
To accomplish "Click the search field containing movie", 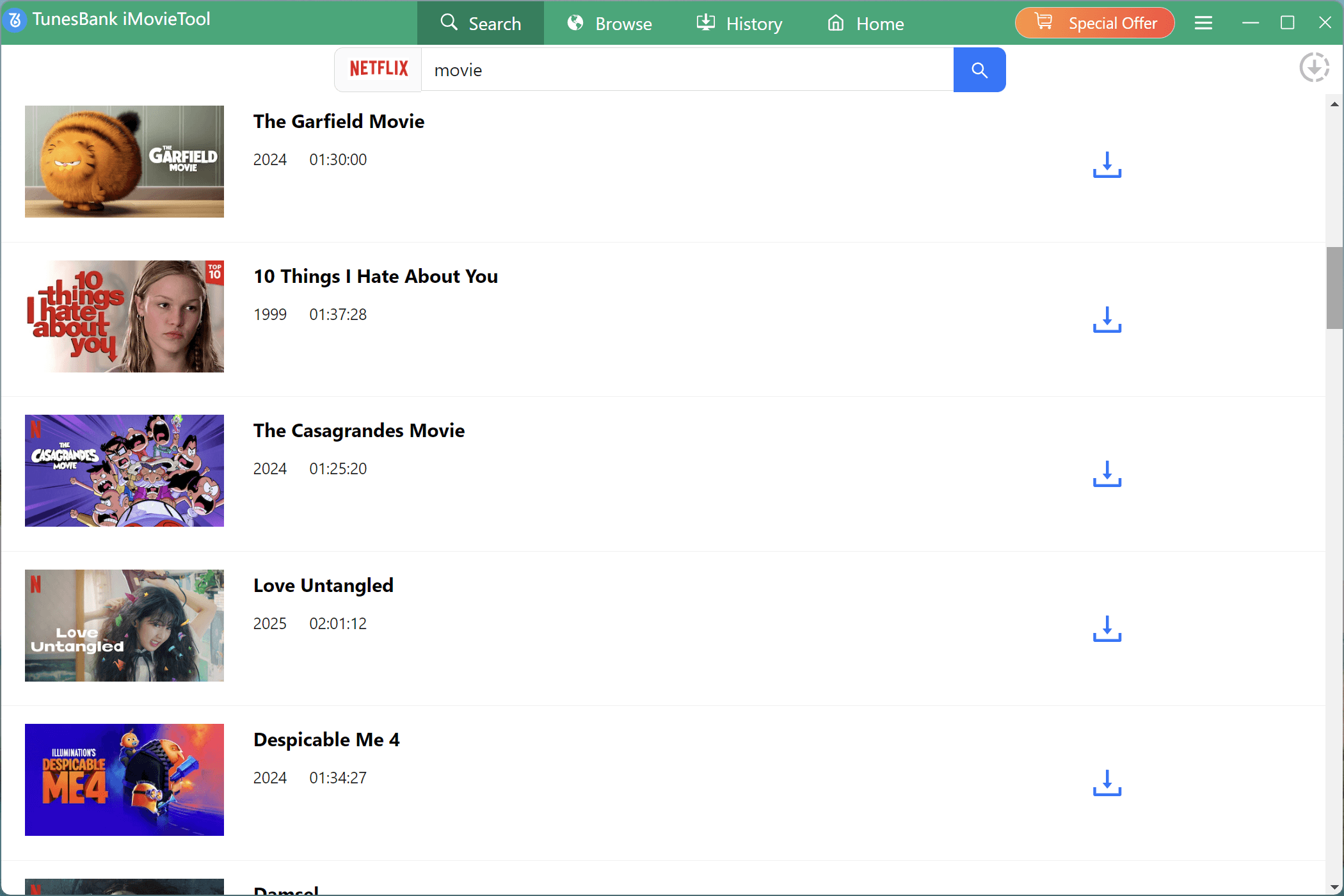I will (687, 70).
